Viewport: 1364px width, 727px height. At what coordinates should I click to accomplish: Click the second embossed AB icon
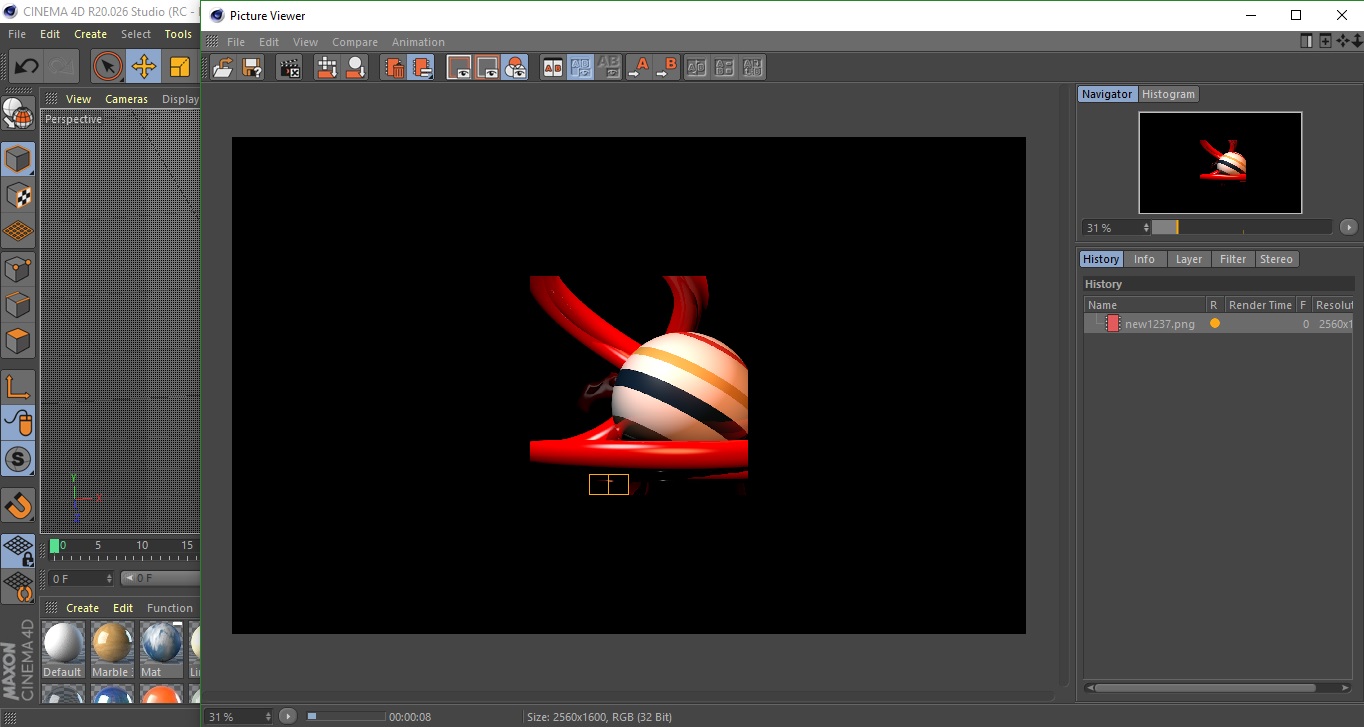725,68
